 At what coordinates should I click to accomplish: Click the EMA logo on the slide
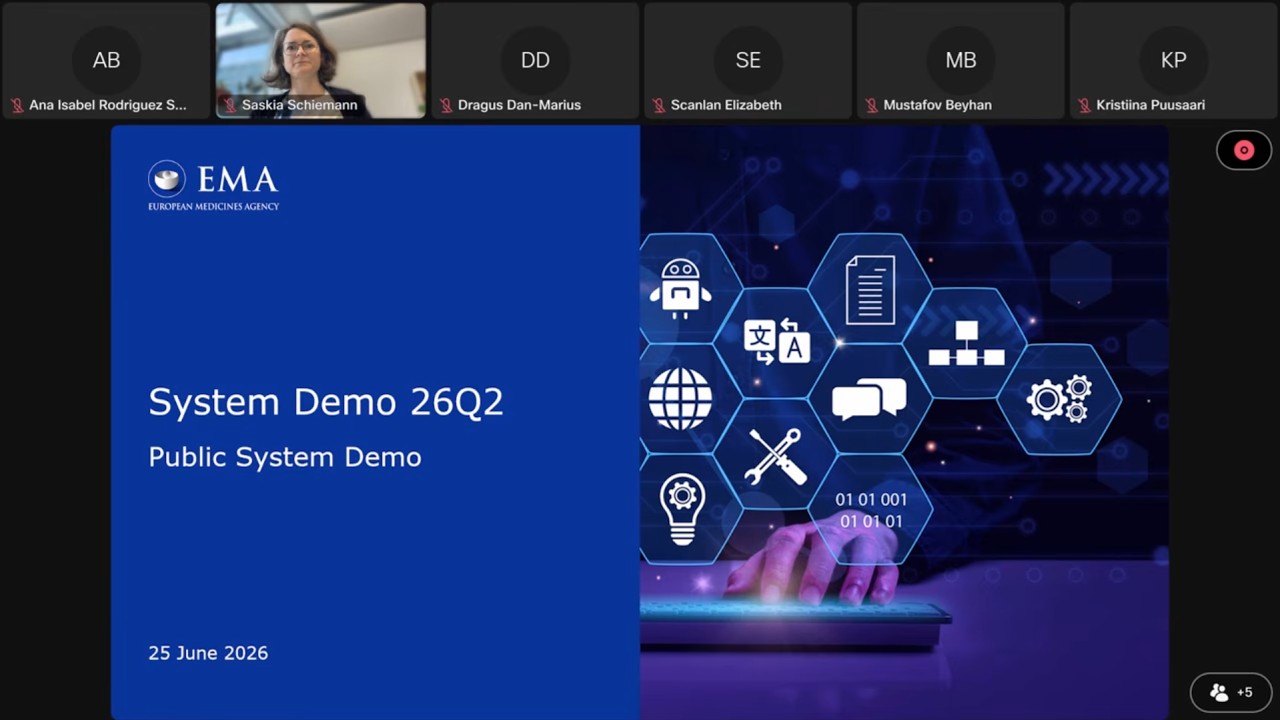(x=213, y=185)
